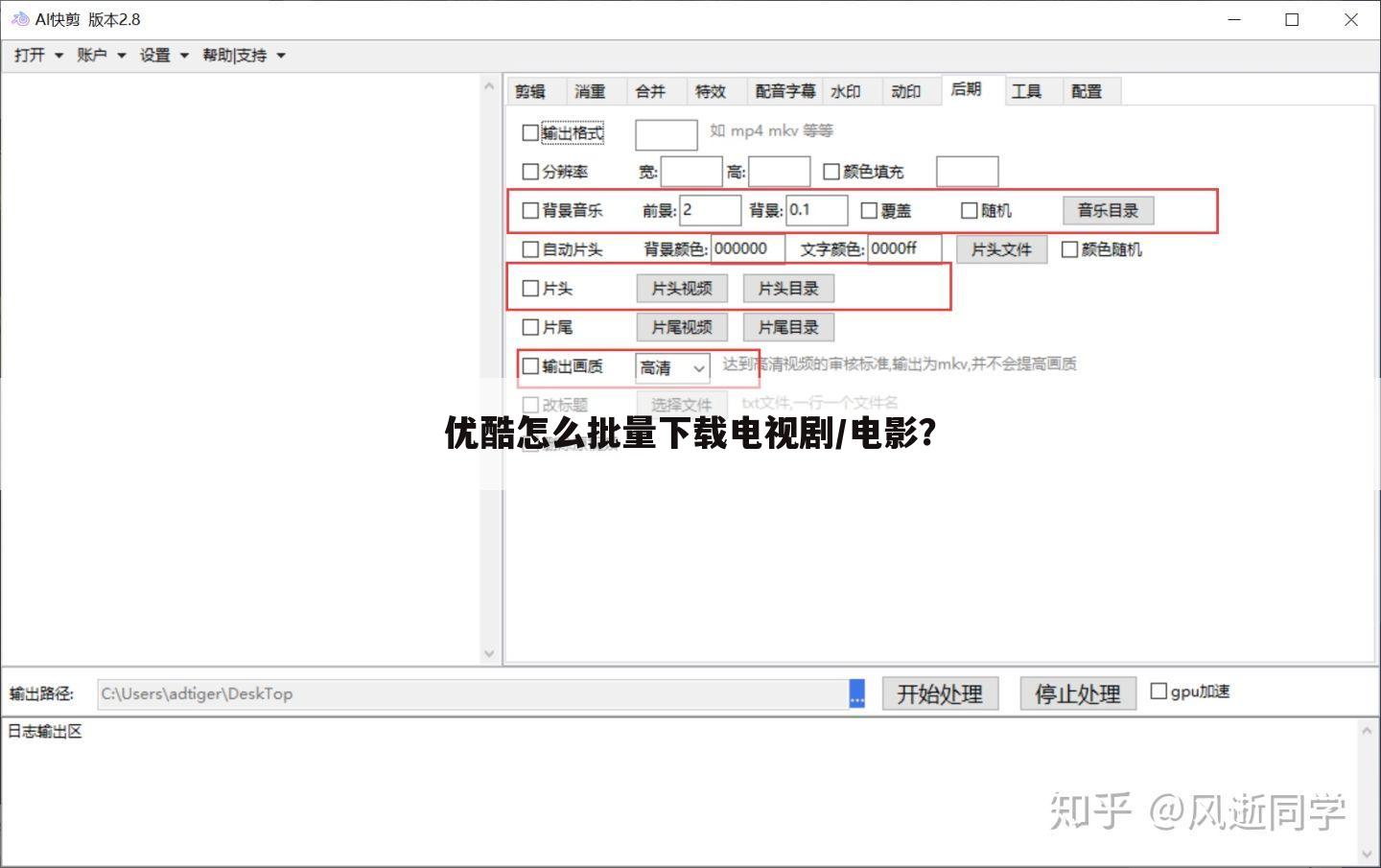Image resolution: width=1381 pixels, height=868 pixels.
Task: Click the log area scroll down arrow
Action: click(1367, 853)
